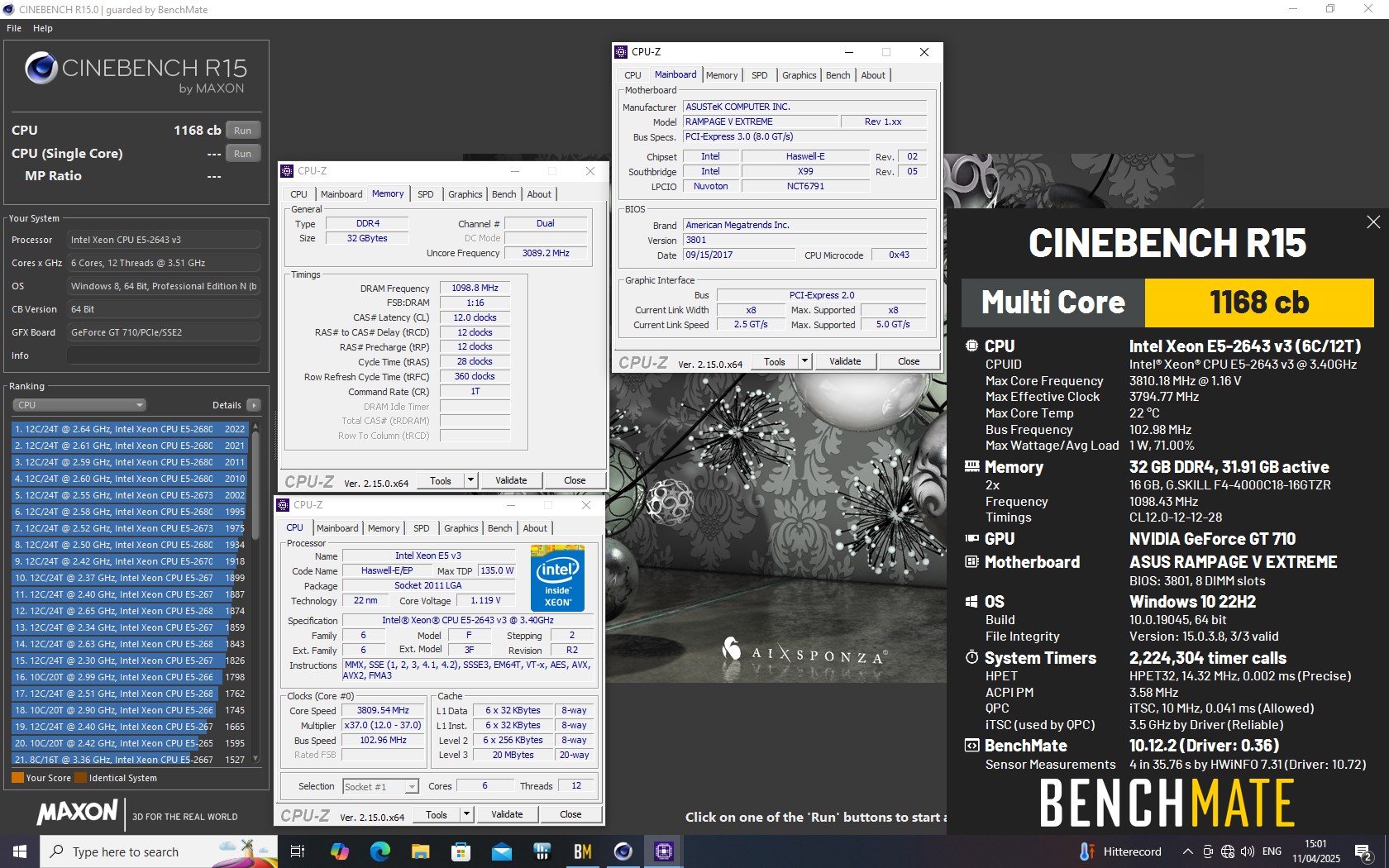Screen dimensions: 1389x868
Task: Switch to BenchMate taskbar icon
Action: point(583,851)
